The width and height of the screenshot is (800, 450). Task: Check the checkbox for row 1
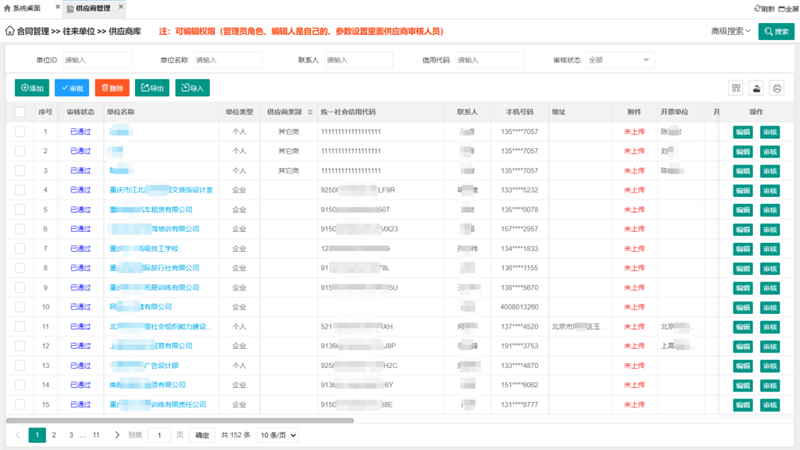pyautogui.click(x=20, y=132)
